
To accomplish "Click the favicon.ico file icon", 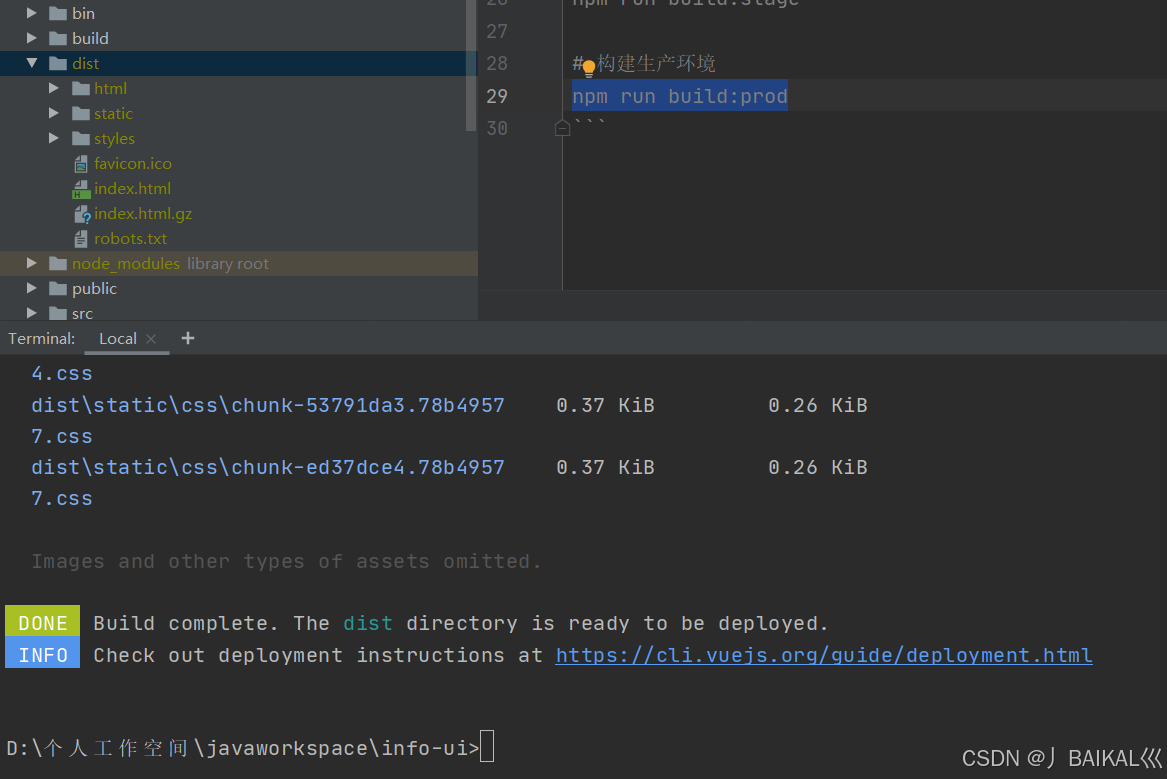I will (81, 164).
